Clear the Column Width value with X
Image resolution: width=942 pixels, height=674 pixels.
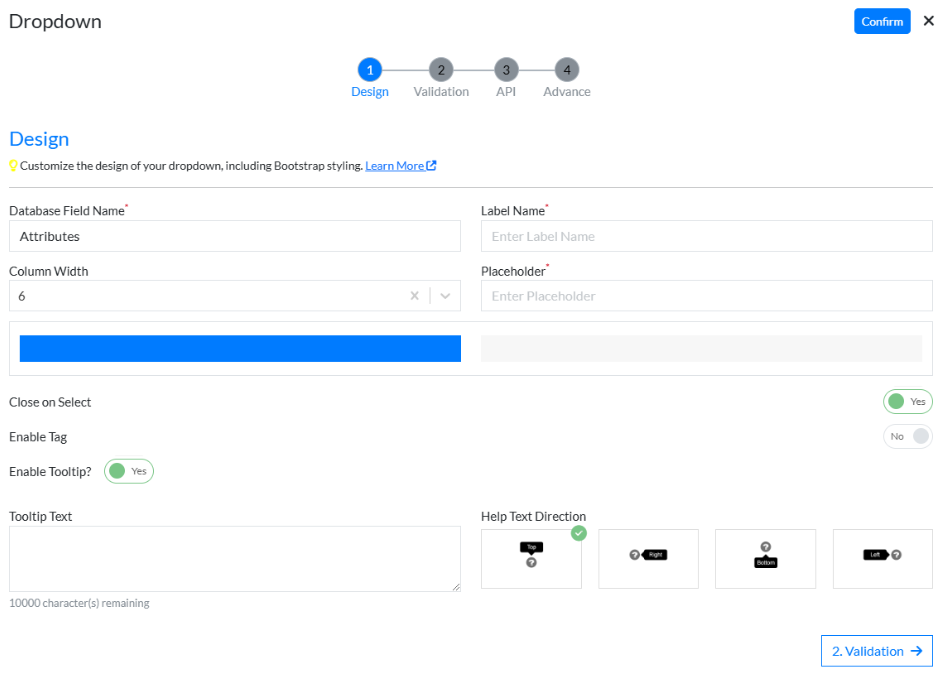414,296
